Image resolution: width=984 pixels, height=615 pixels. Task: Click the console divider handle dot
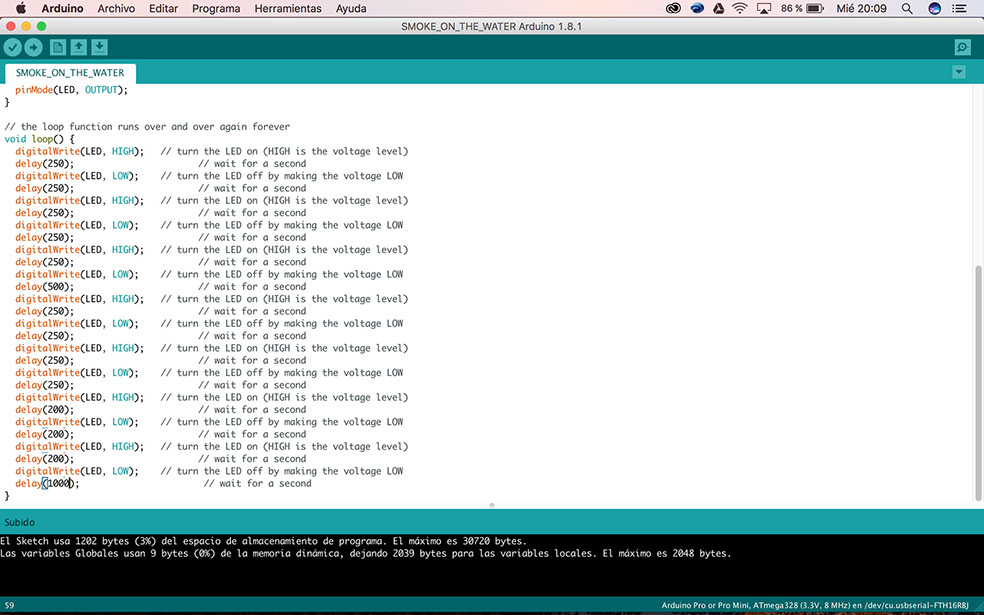(492, 505)
